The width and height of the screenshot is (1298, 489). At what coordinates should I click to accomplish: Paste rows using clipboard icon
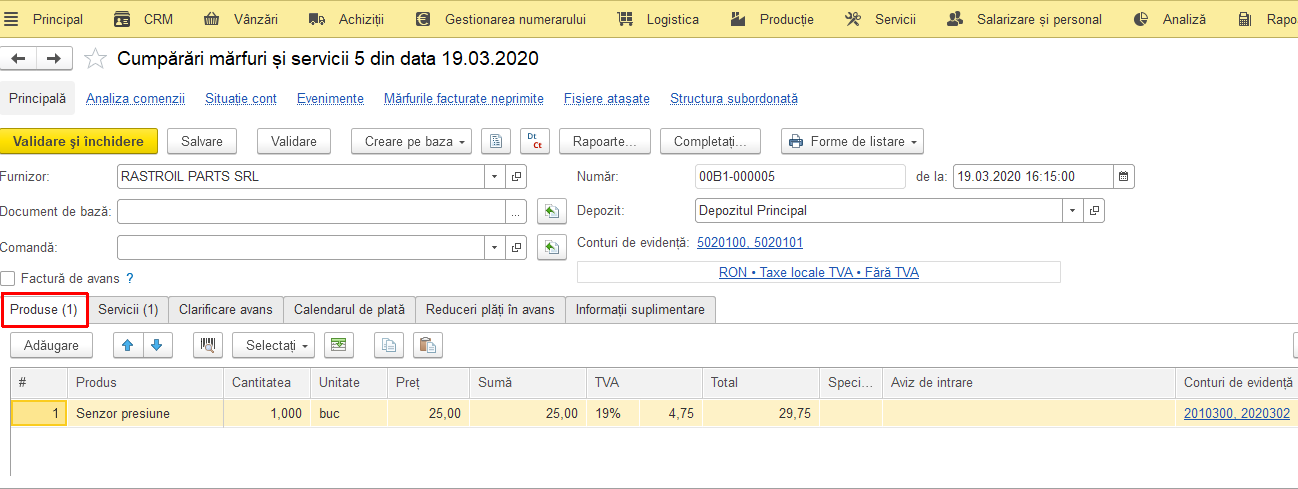point(427,345)
